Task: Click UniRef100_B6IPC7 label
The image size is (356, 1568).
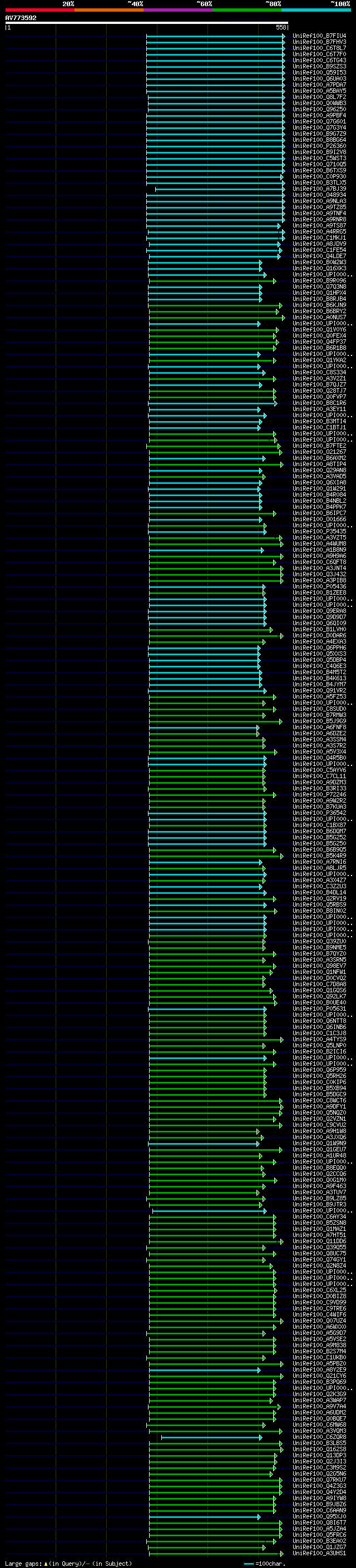Action: [x=319, y=513]
